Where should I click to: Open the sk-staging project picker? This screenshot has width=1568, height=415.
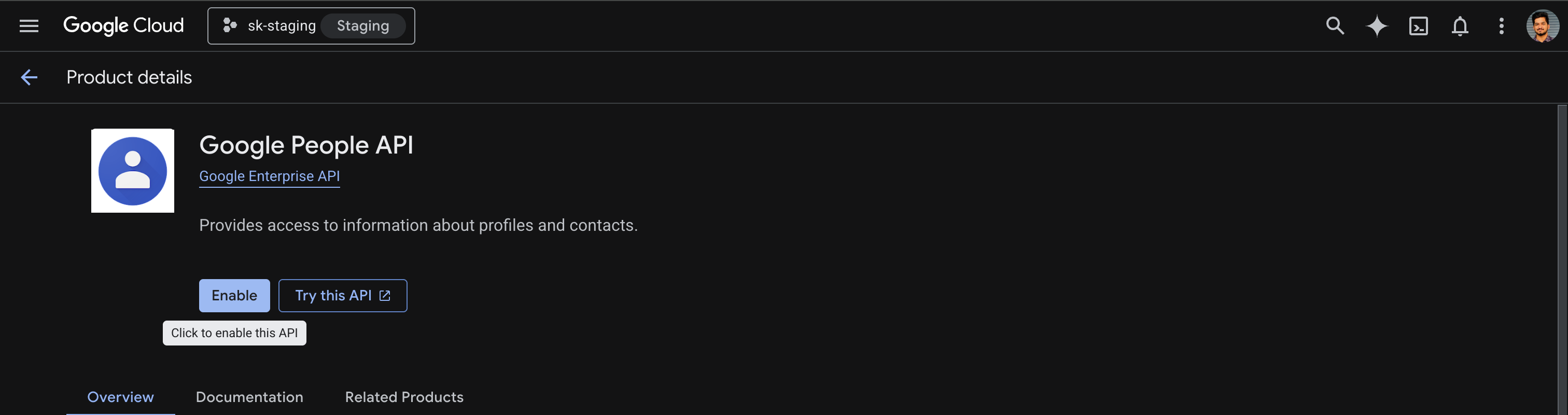point(311,25)
